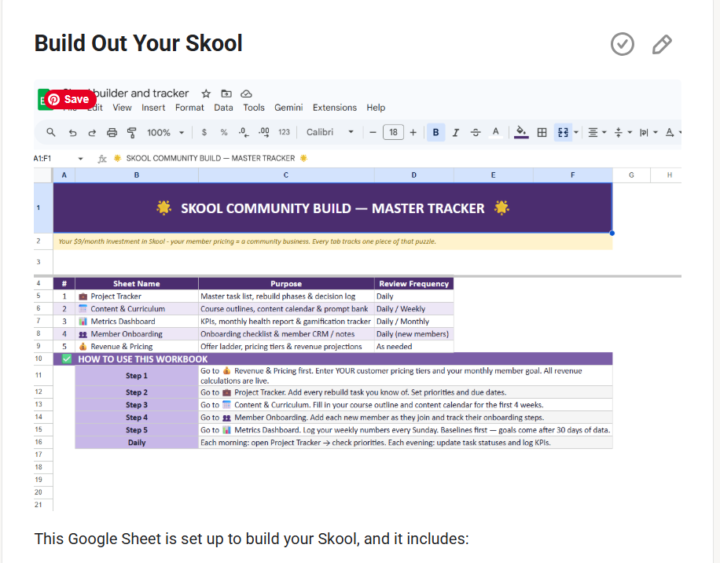Image resolution: width=720 pixels, height=563 pixels.
Task: Click the Content & Curriculum cell
Action: 137,309
